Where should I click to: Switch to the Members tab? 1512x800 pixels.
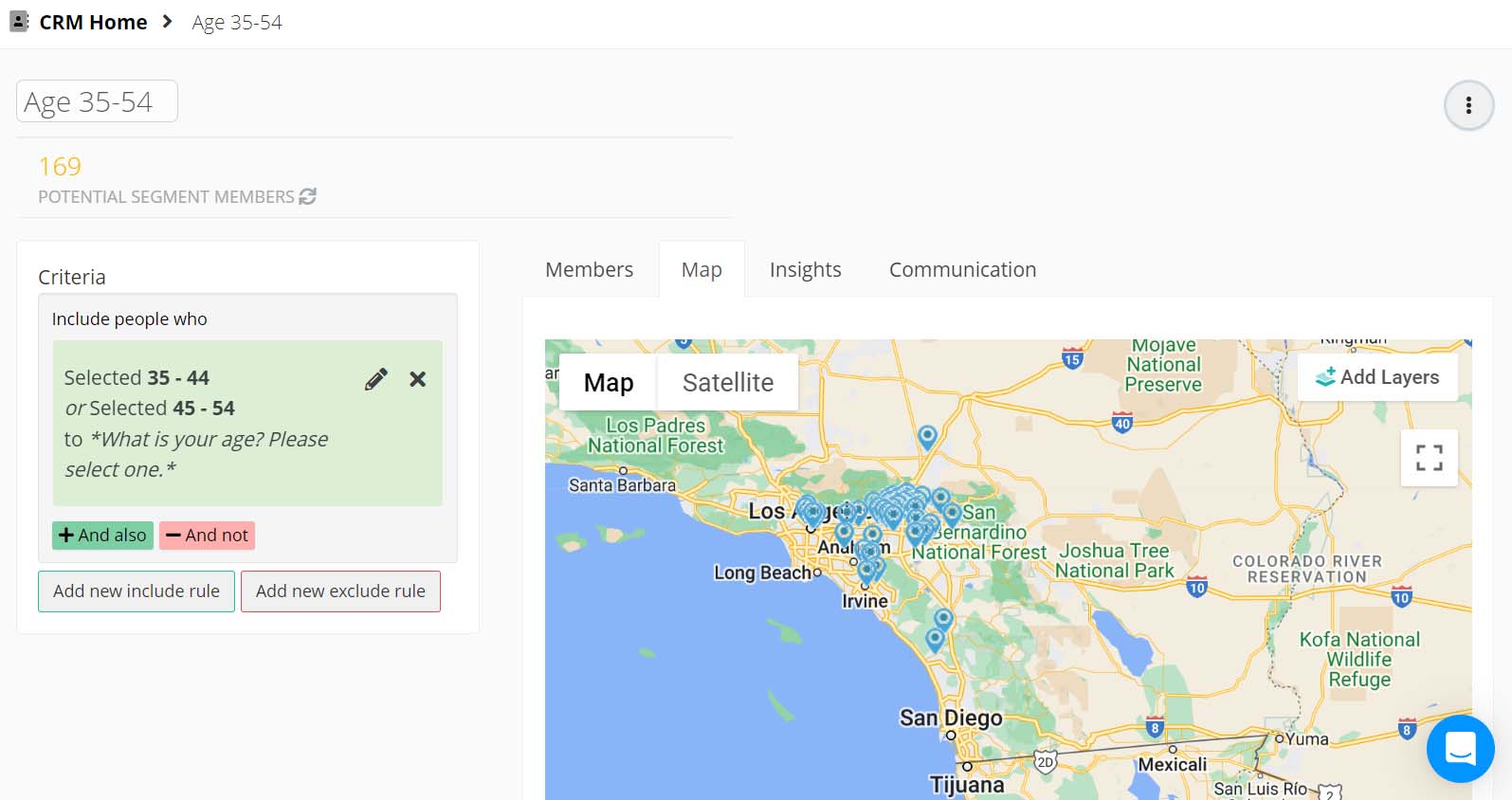(589, 270)
